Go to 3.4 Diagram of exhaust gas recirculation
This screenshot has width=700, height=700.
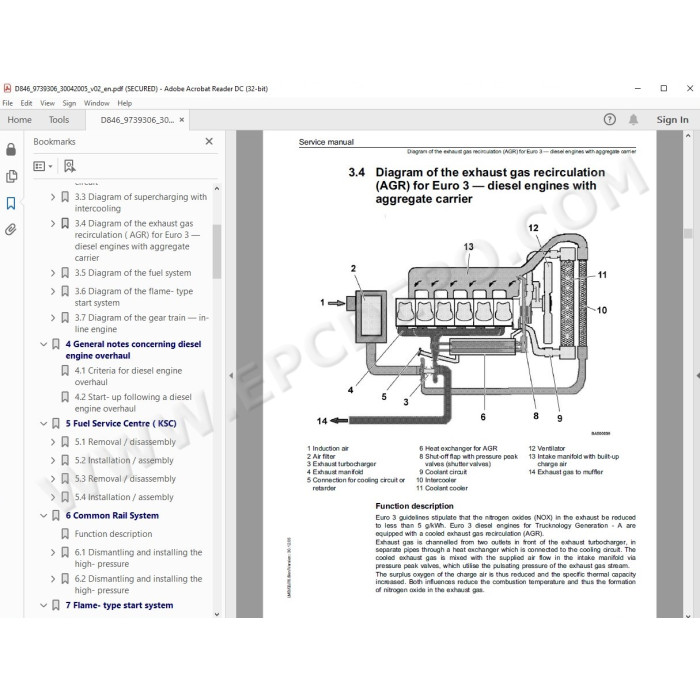(x=137, y=241)
